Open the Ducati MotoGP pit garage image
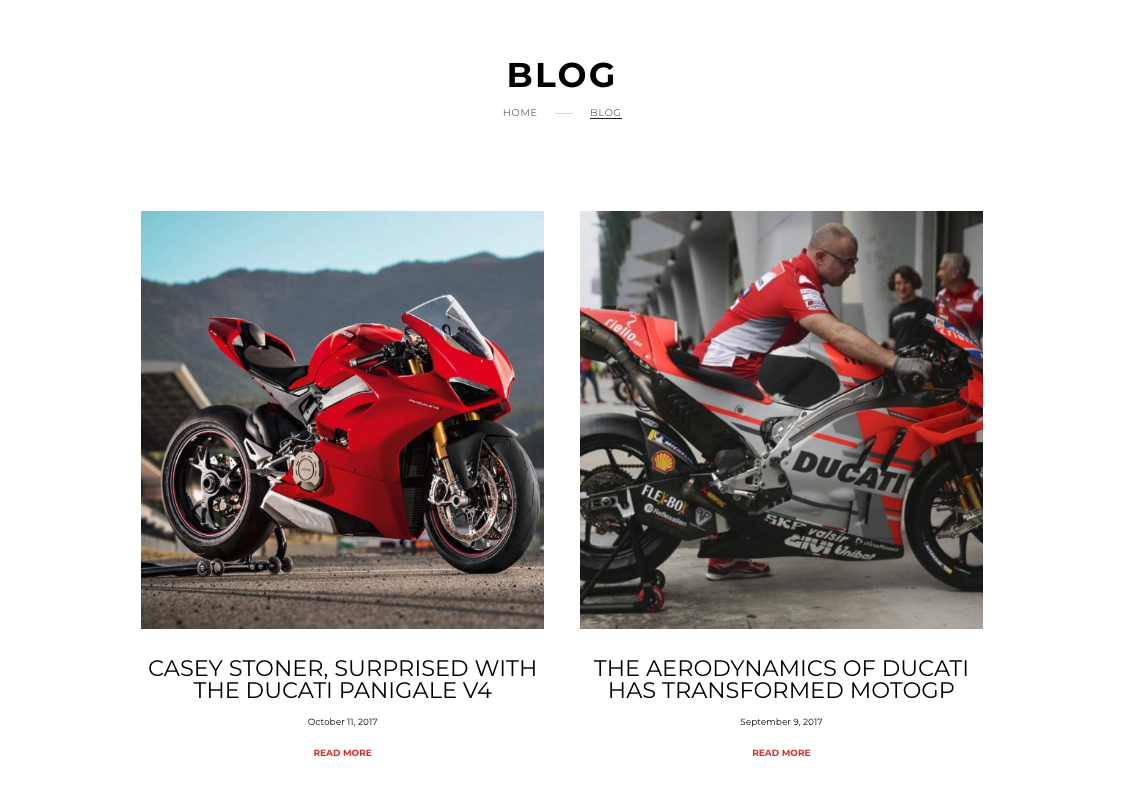Image resolution: width=1125 pixels, height=797 pixels. click(x=781, y=420)
